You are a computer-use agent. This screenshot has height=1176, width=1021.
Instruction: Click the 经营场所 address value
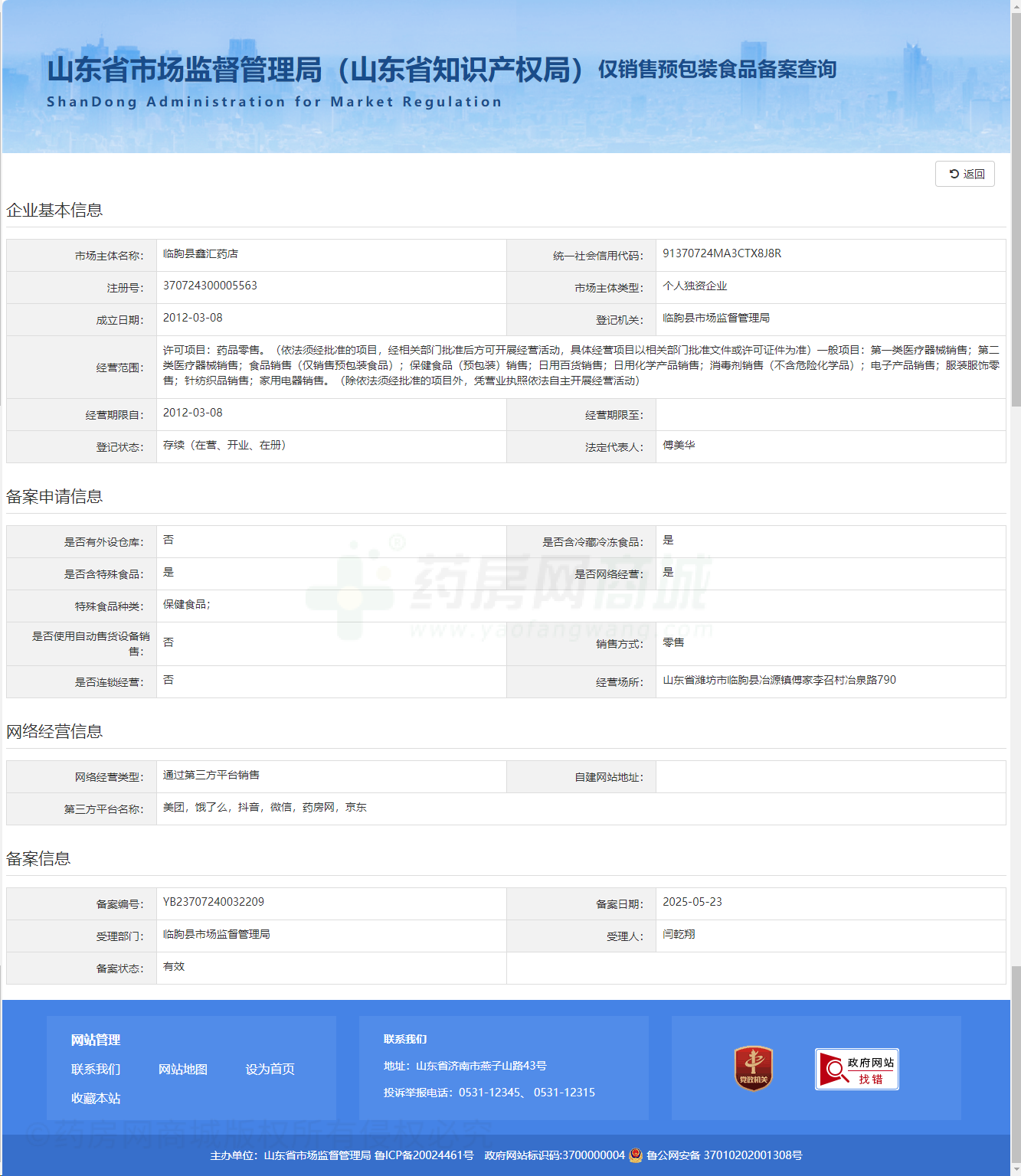pos(779,680)
